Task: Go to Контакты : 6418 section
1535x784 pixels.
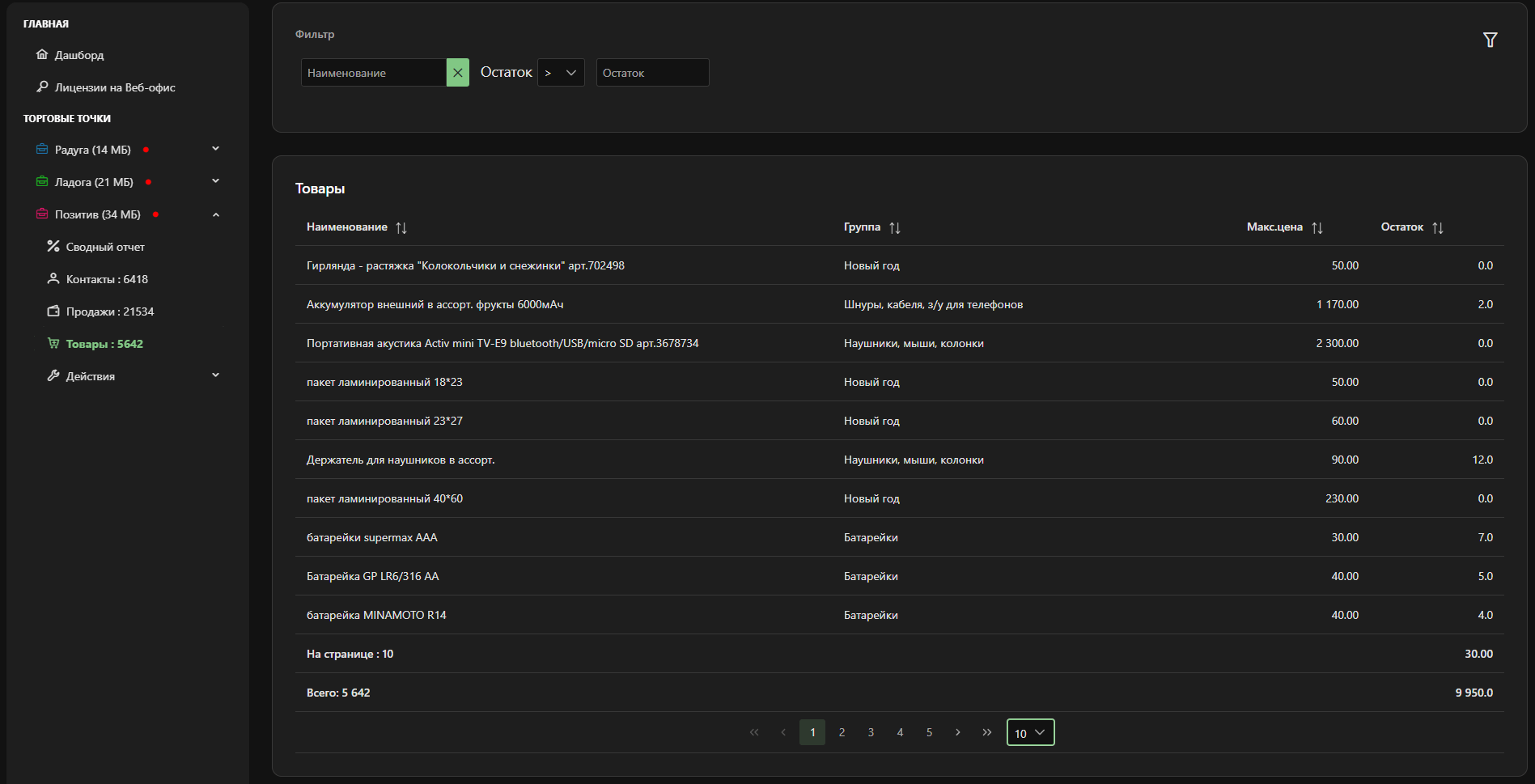Action: tap(107, 279)
